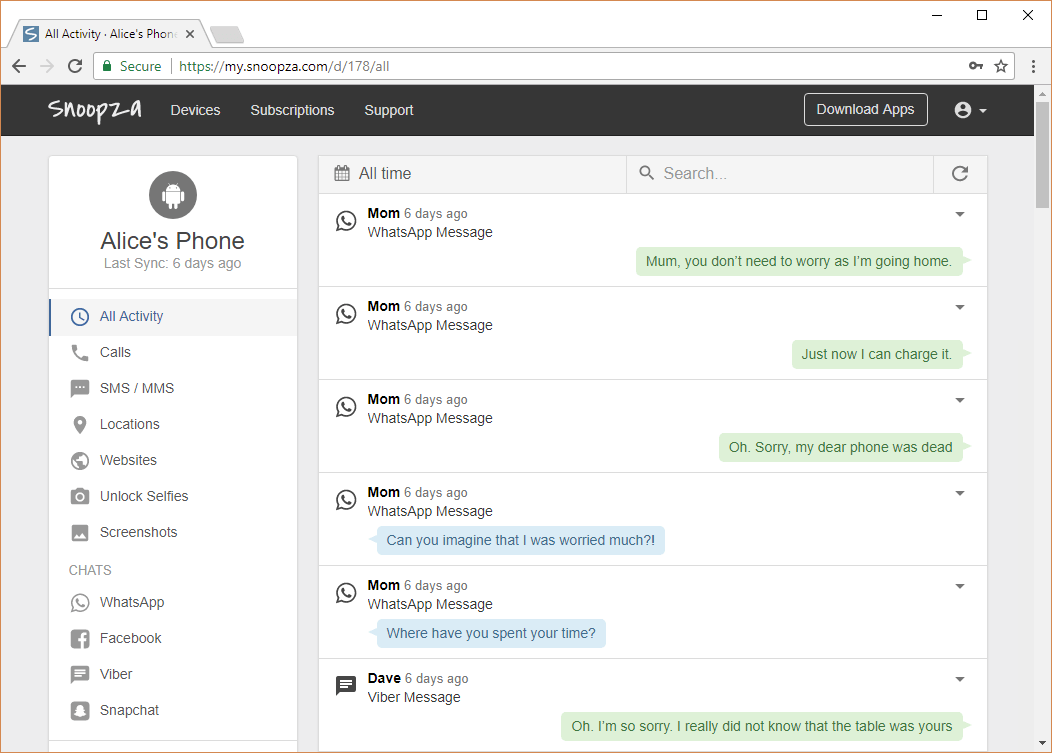Click the saved password key icon
Screen dimensions: 1052x753
976,66
